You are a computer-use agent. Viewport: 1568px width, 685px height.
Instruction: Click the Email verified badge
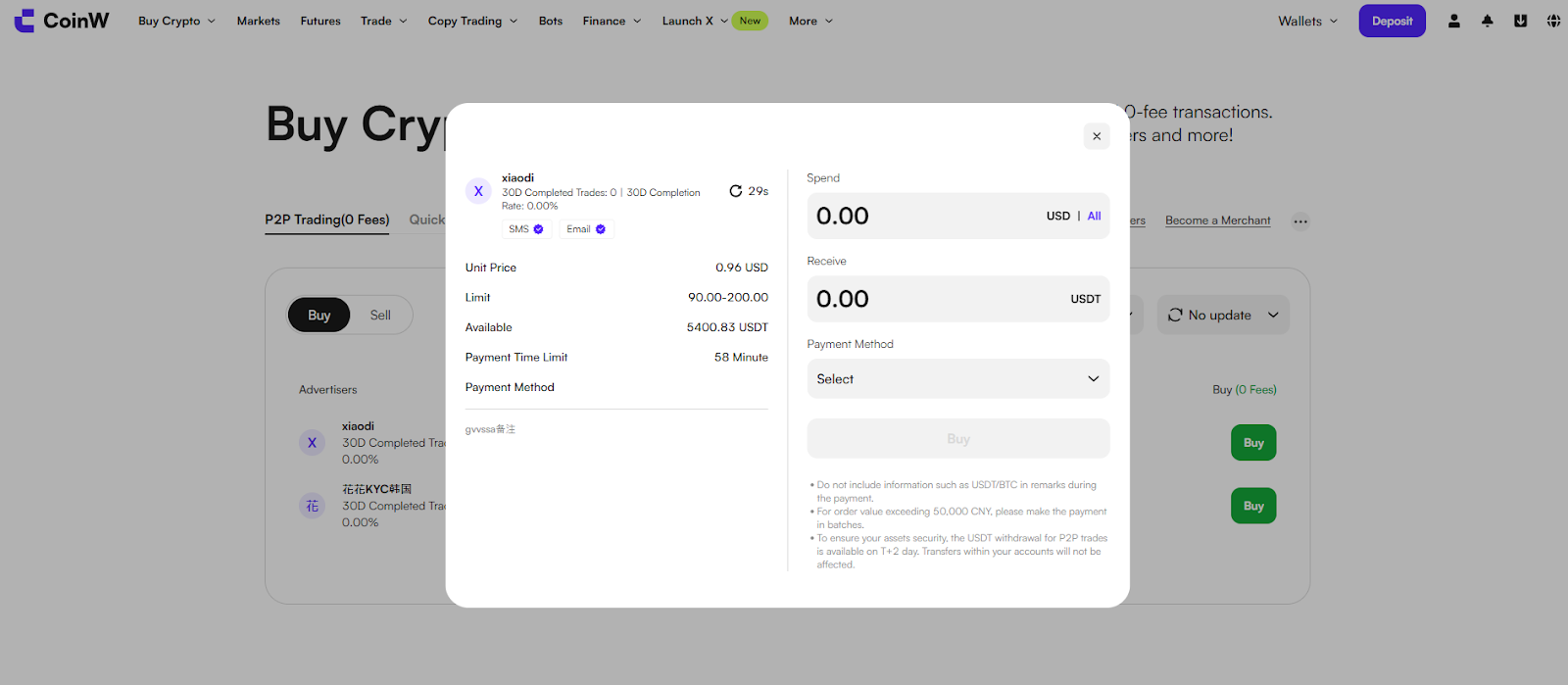586,229
